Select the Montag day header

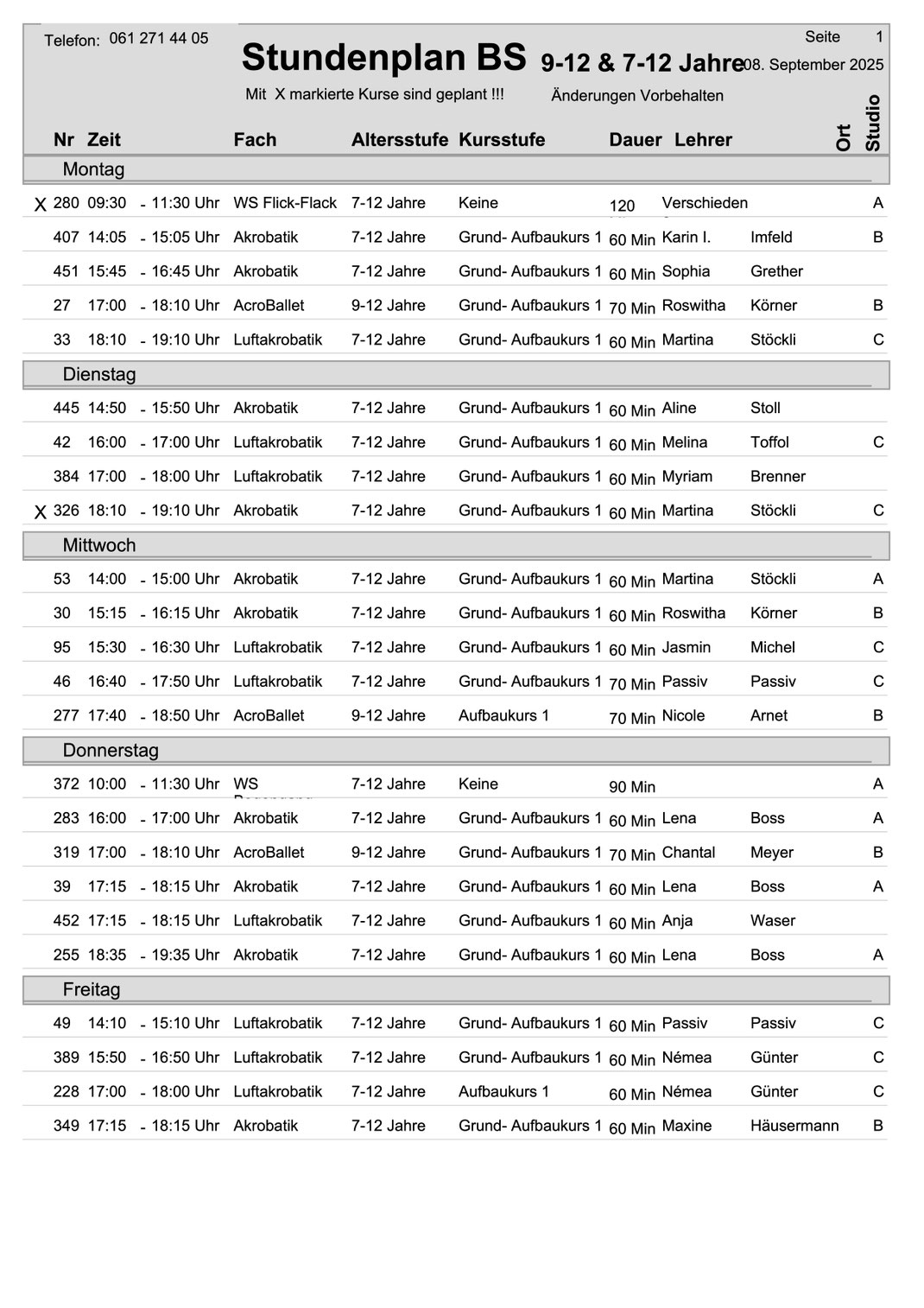(x=93, y=169)
